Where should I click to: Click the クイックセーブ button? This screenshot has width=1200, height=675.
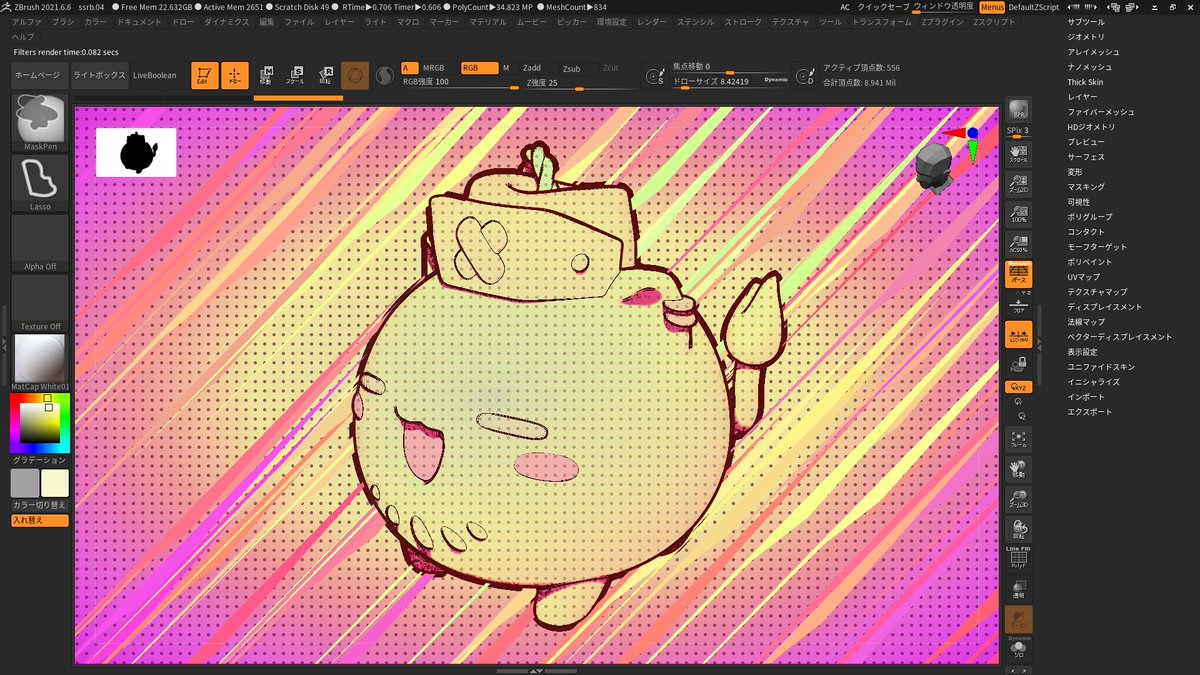pos(884,7)
